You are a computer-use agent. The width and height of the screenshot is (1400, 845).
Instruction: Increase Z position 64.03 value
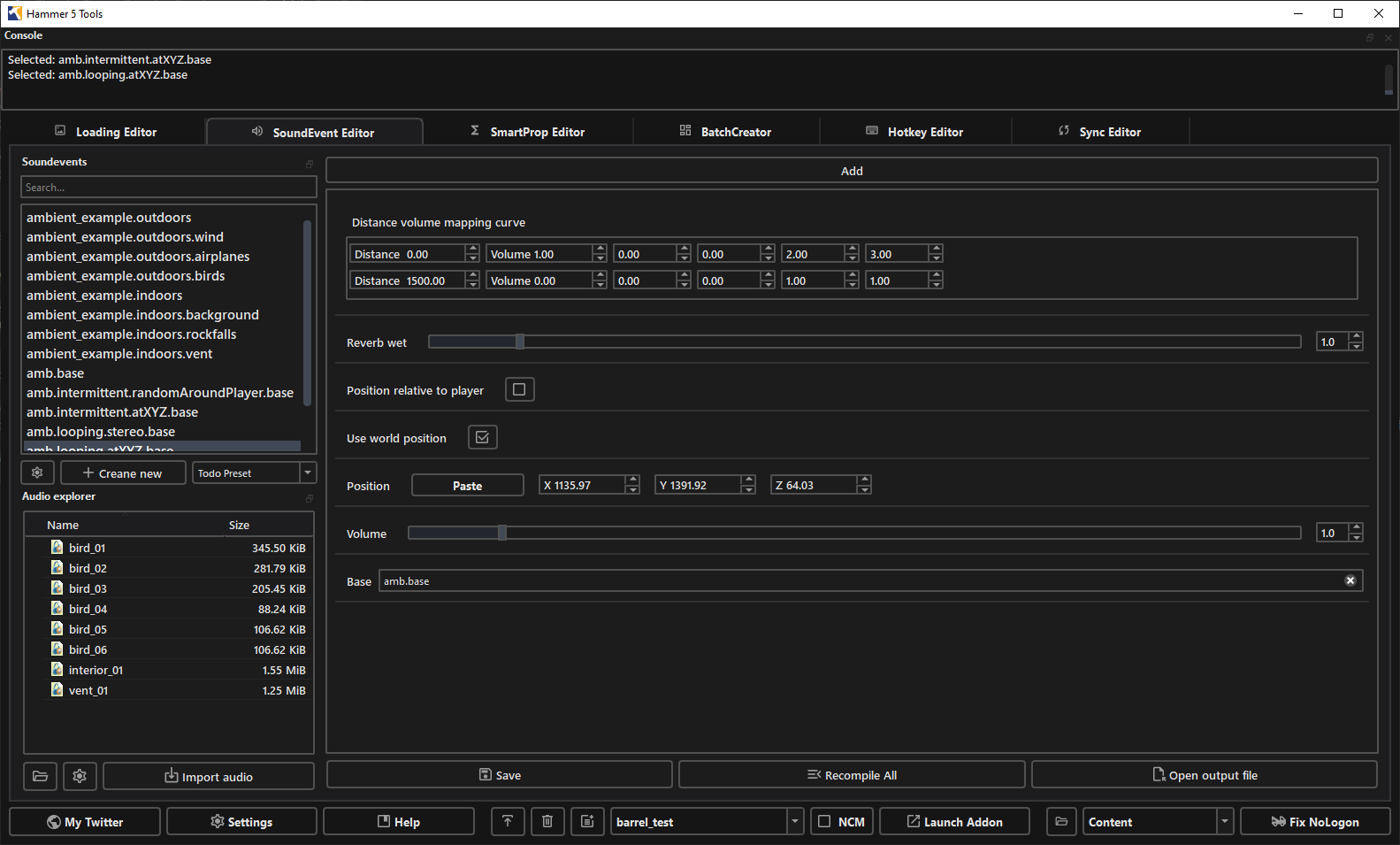click(864, 480)
